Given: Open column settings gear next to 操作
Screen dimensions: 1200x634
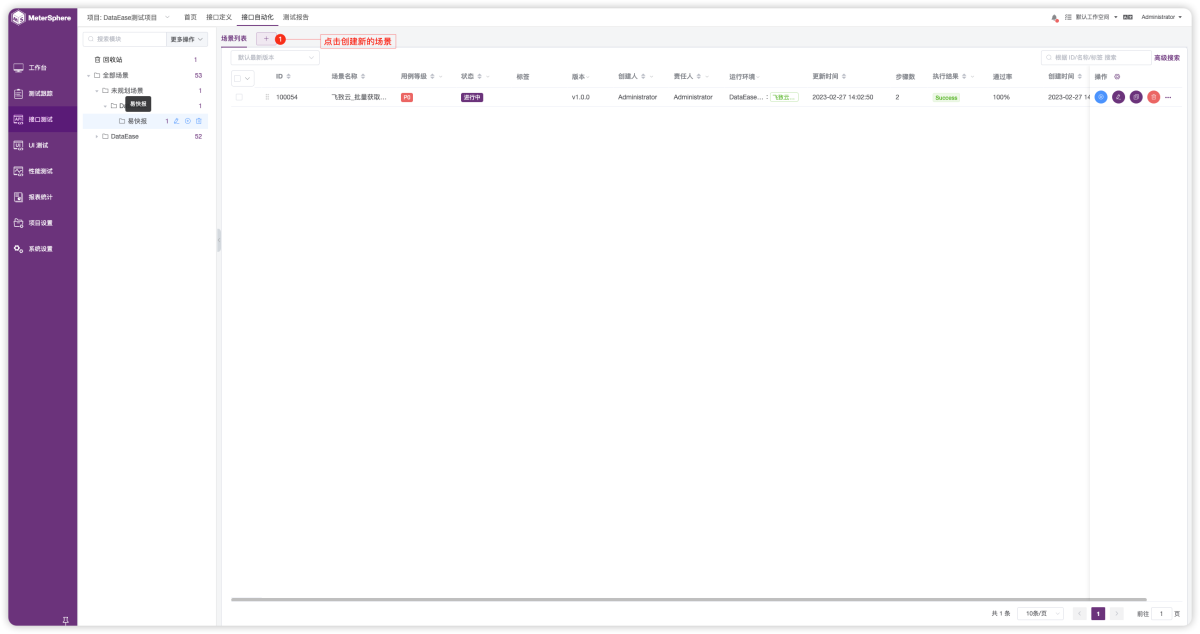Looking at the screenshot, I should coord(1117,77).
